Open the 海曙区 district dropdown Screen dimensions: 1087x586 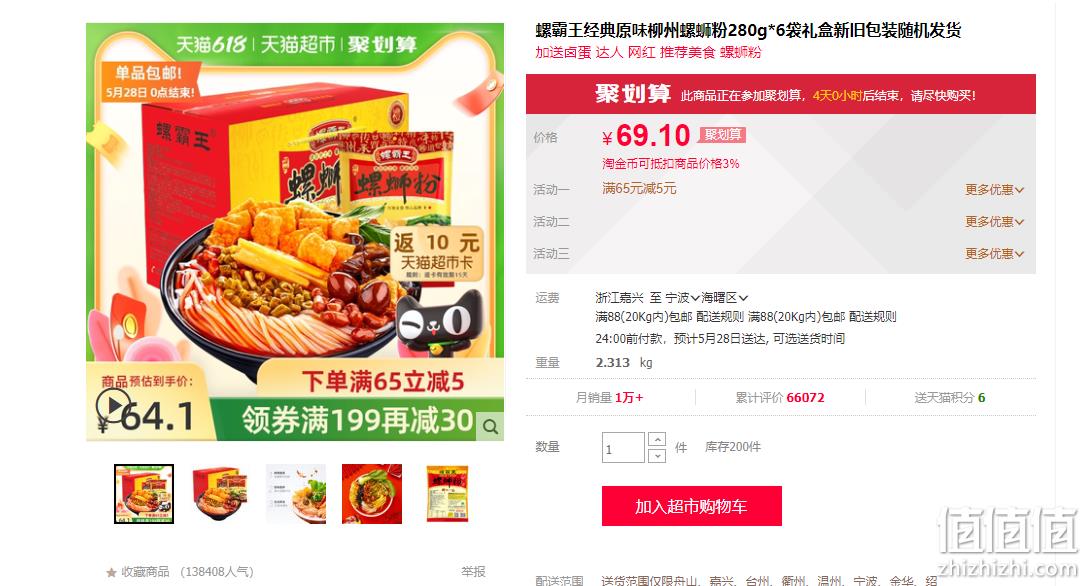pos(724,298)
